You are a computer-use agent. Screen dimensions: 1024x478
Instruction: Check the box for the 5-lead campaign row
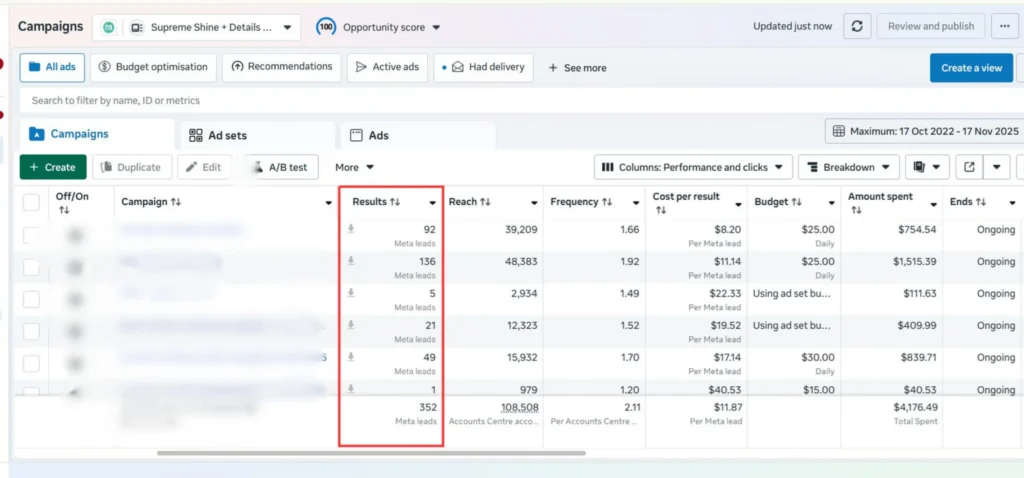(32, 299)
